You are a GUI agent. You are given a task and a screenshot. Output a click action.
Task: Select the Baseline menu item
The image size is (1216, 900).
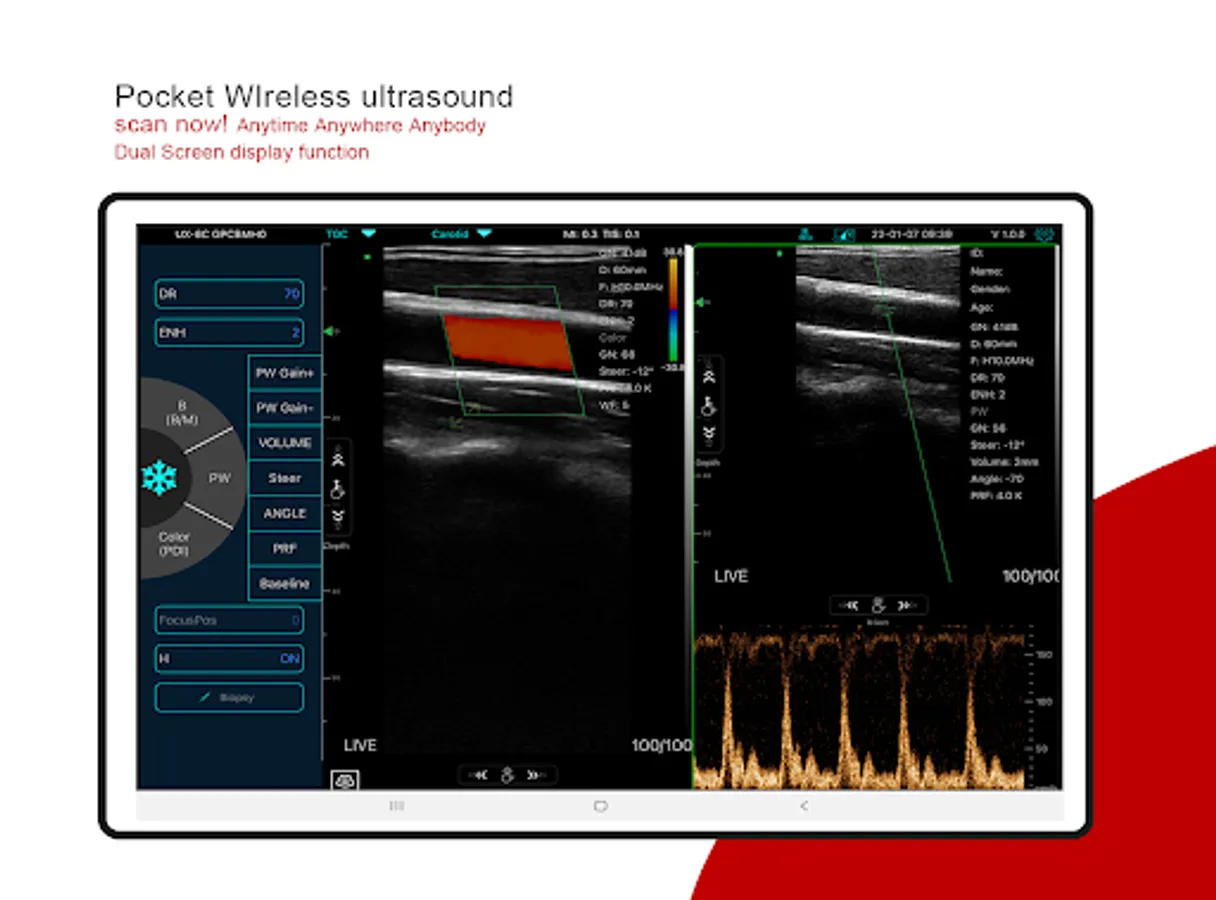point(285,583)
